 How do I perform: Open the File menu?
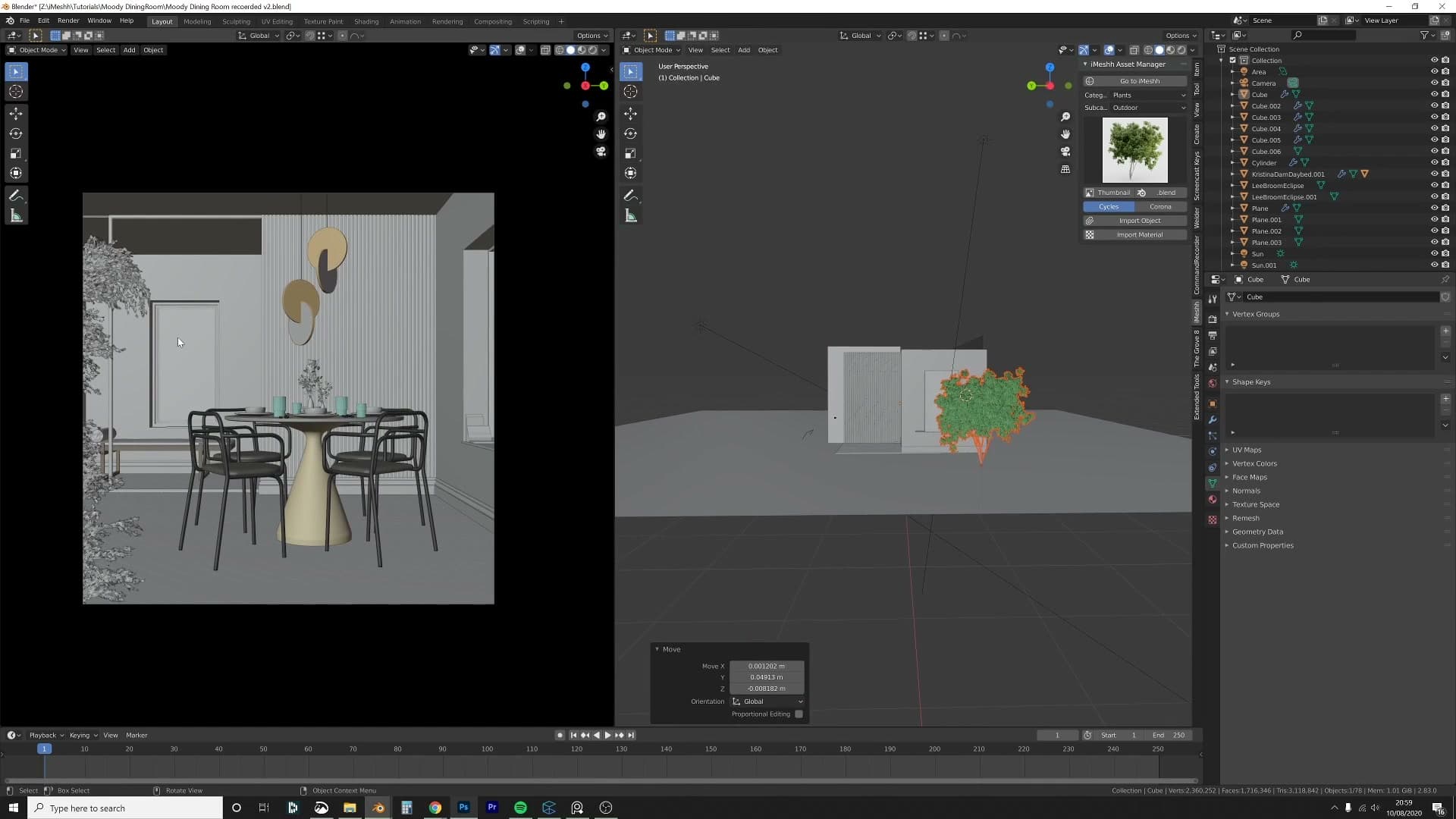coord(24,21)
